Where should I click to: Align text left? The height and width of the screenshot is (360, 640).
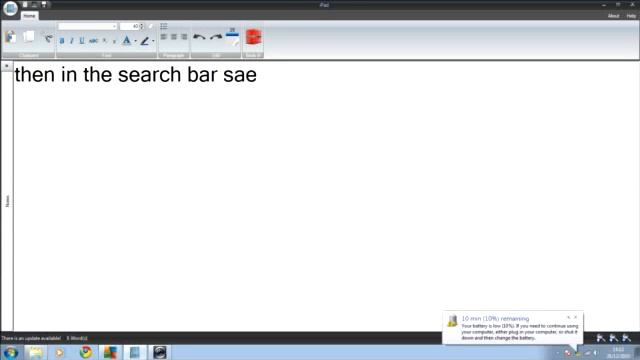pyautogui.click(x=164, y=37)
